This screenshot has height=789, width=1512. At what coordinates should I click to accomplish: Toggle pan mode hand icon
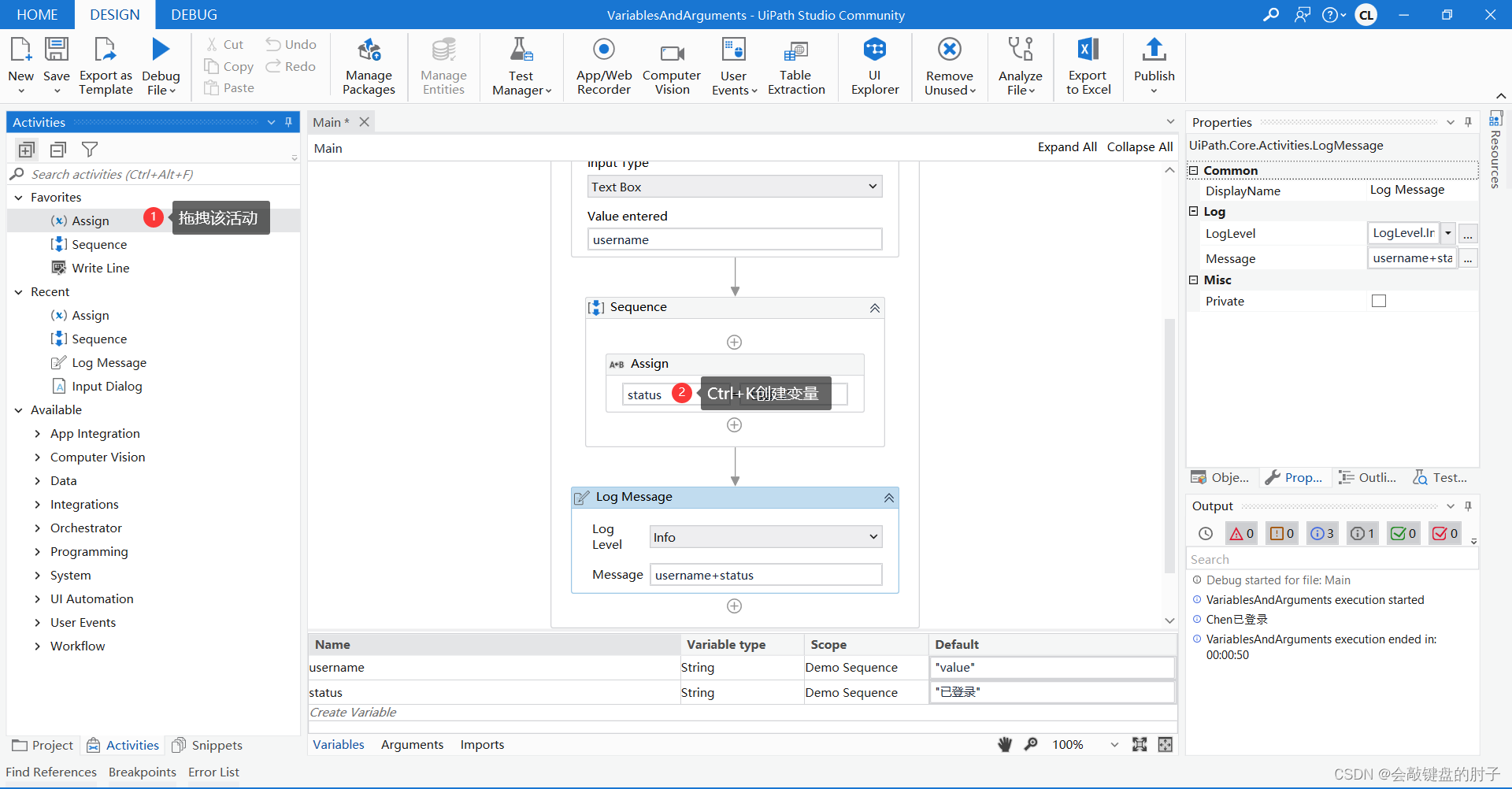click(1005, 745)
